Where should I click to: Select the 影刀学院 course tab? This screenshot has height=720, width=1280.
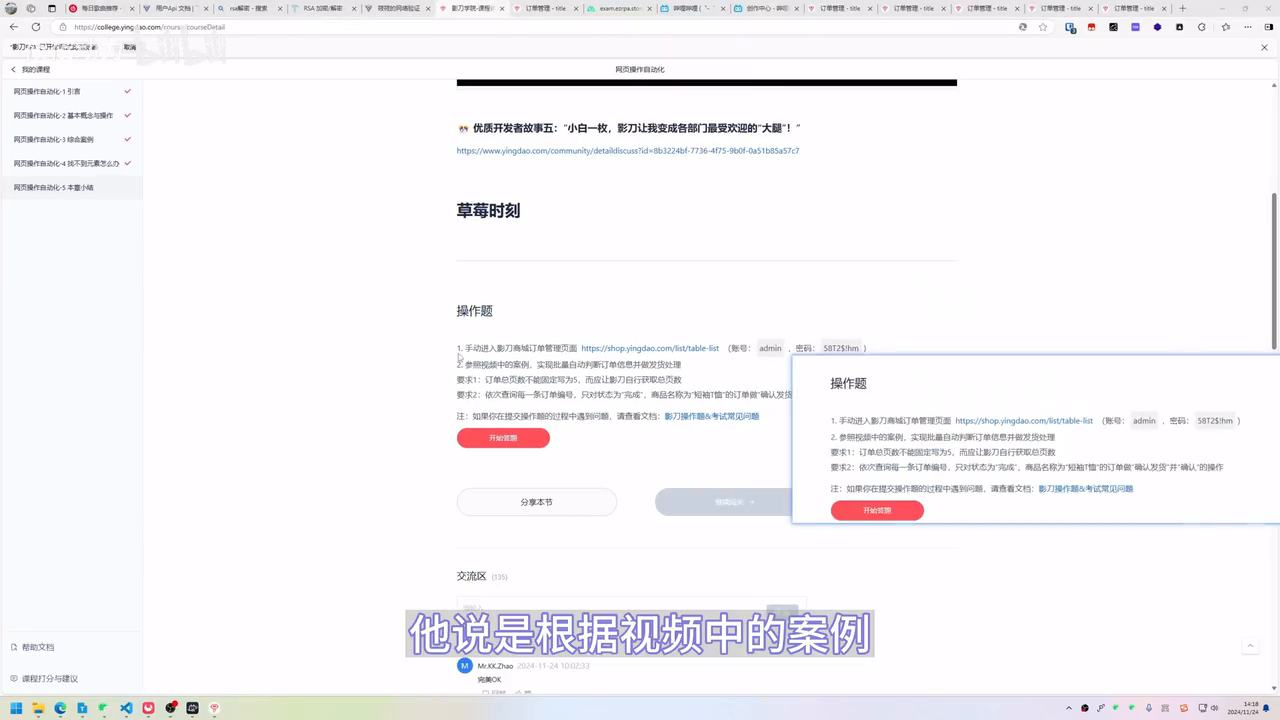[471, 8]
